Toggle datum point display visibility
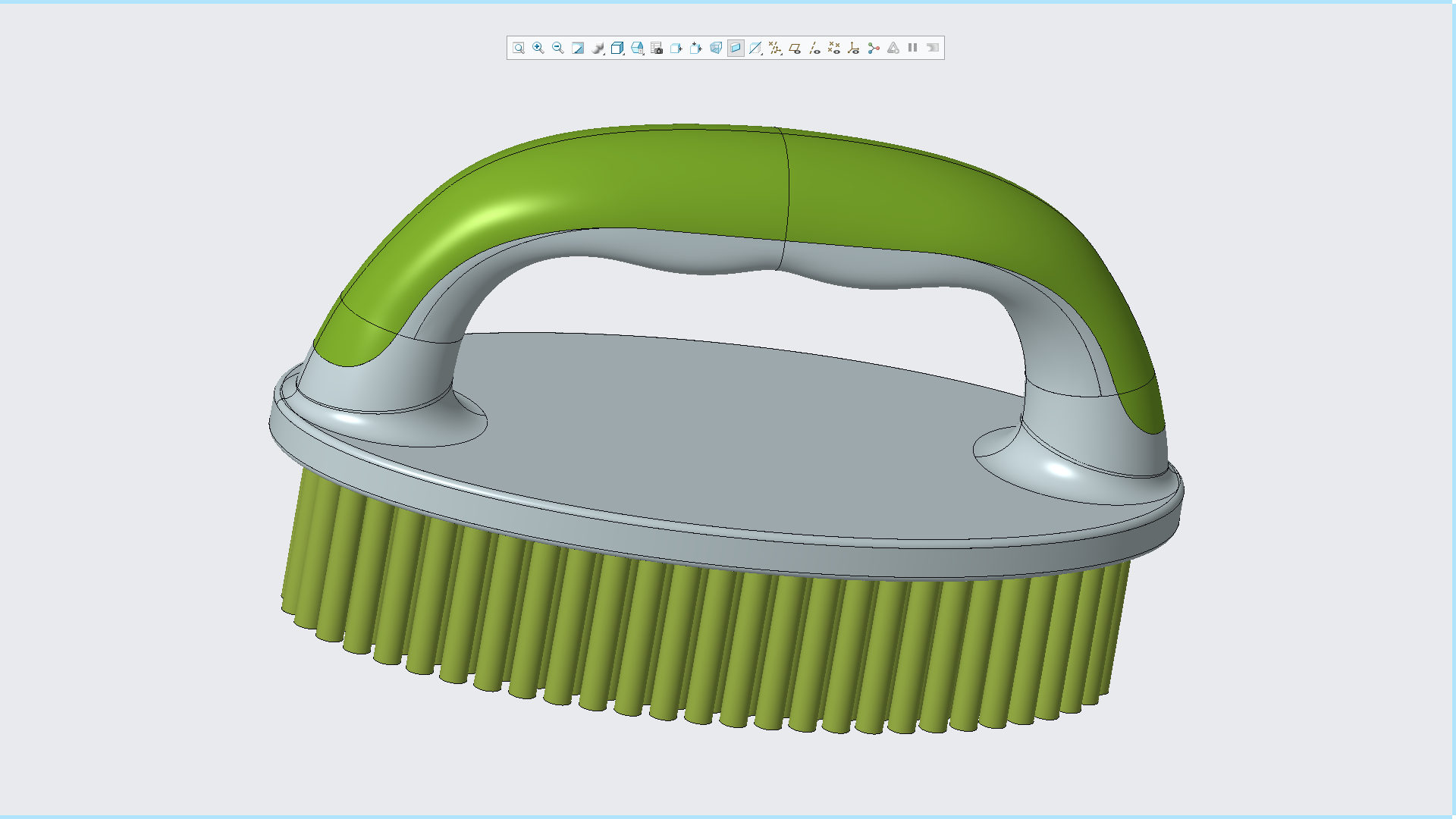The height and width of the screenshot is (819, 1456). [x=834, y=48]
